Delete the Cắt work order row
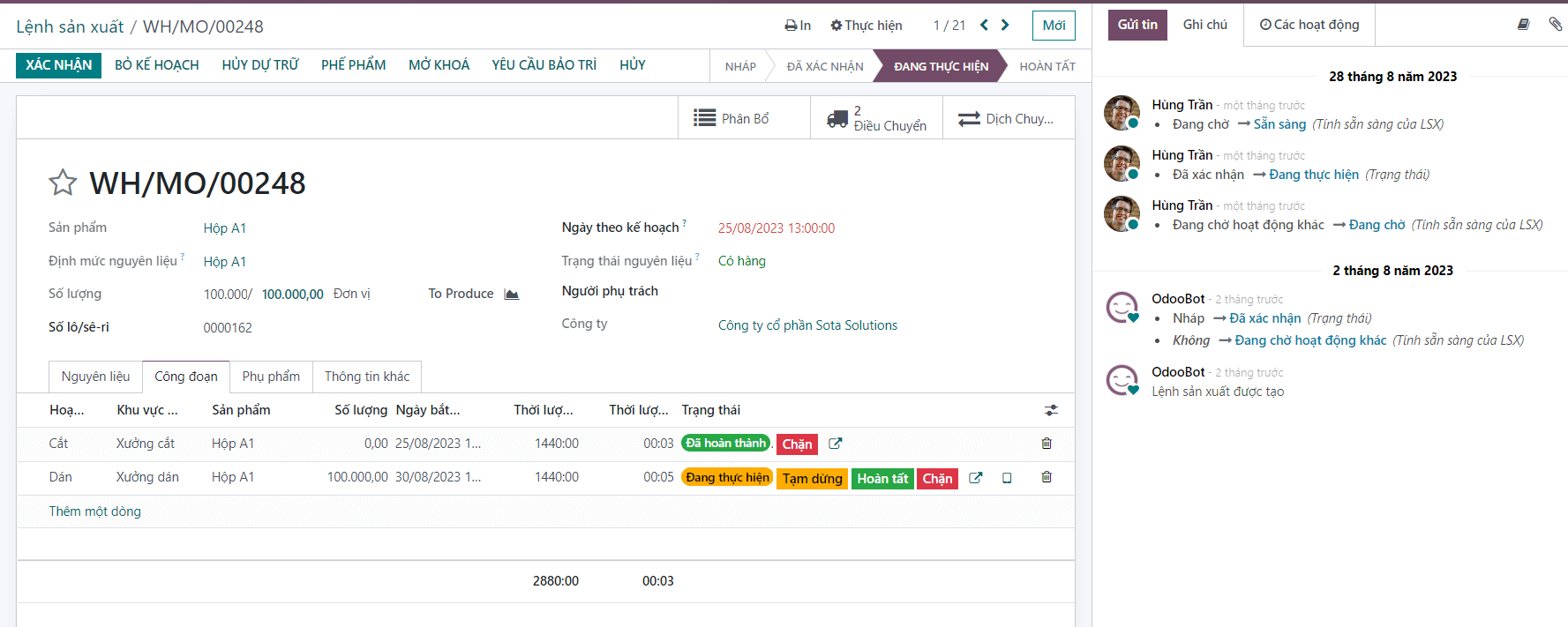 1047,444
